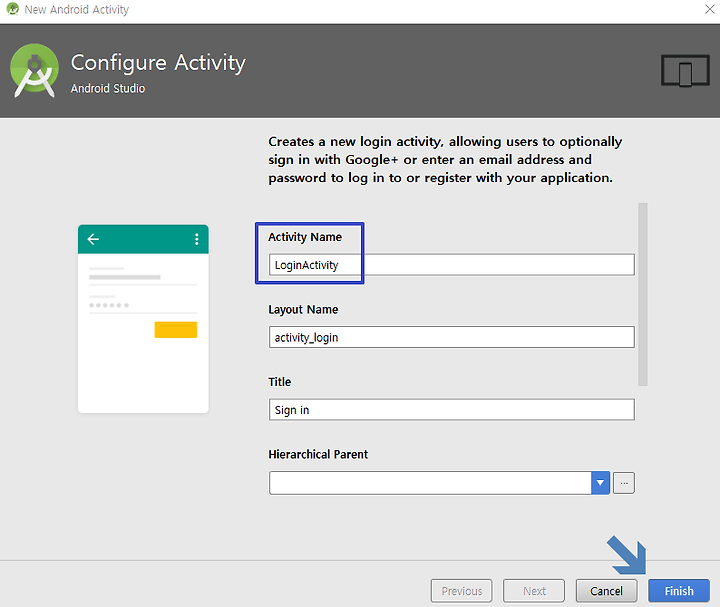
Task: Click the login activity description paragraph
Action: pyautogui.click(x=445, y=159)
